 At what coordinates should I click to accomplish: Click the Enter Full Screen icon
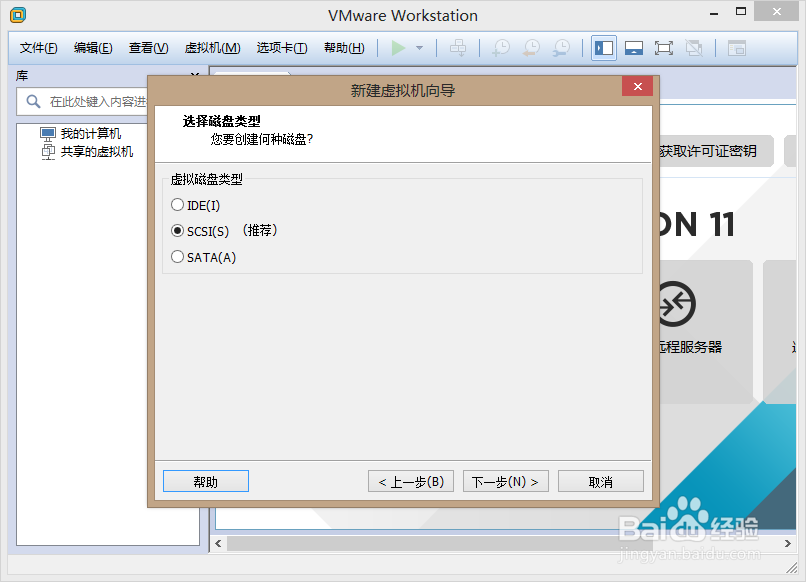point(664,48)
